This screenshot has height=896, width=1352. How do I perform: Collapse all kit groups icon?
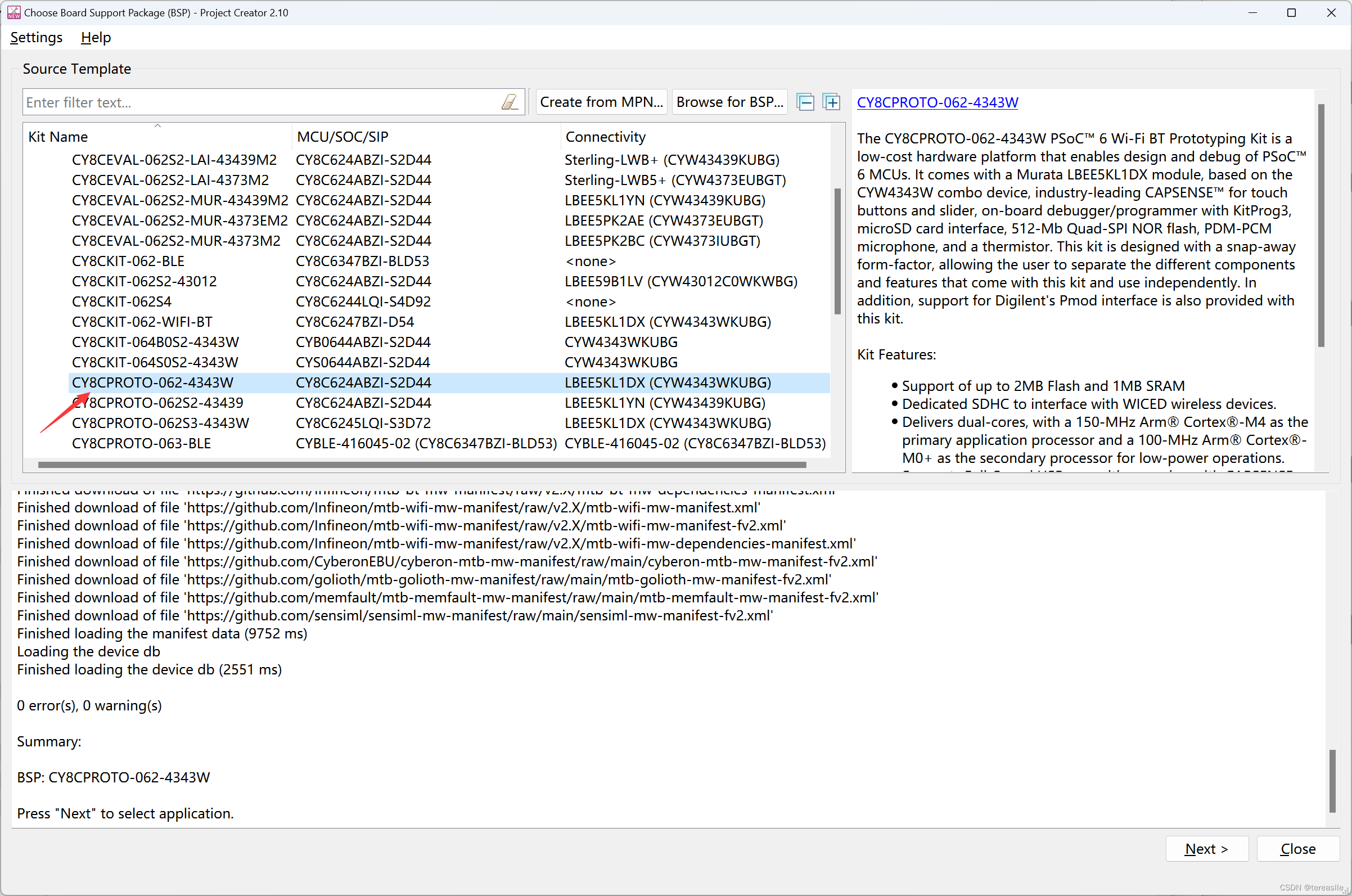805,102
